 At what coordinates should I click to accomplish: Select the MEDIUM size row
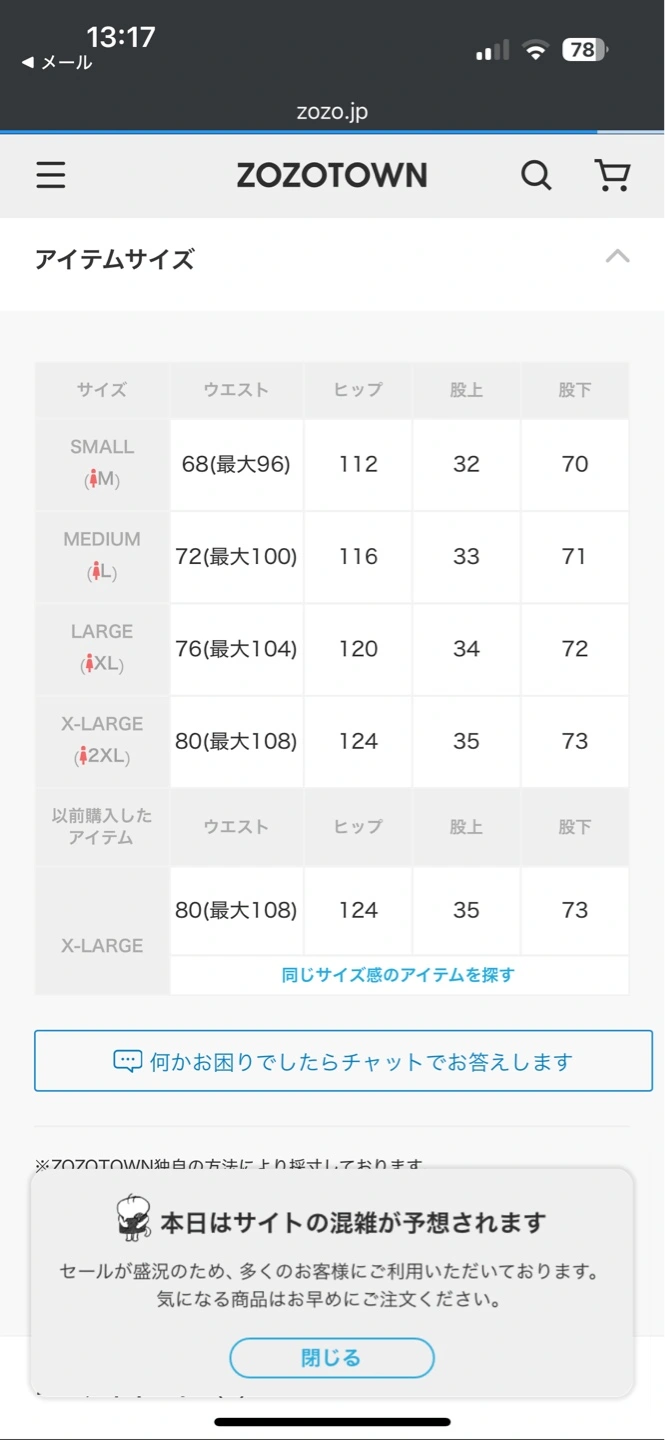pyautogui.click(x=102, y=555)
